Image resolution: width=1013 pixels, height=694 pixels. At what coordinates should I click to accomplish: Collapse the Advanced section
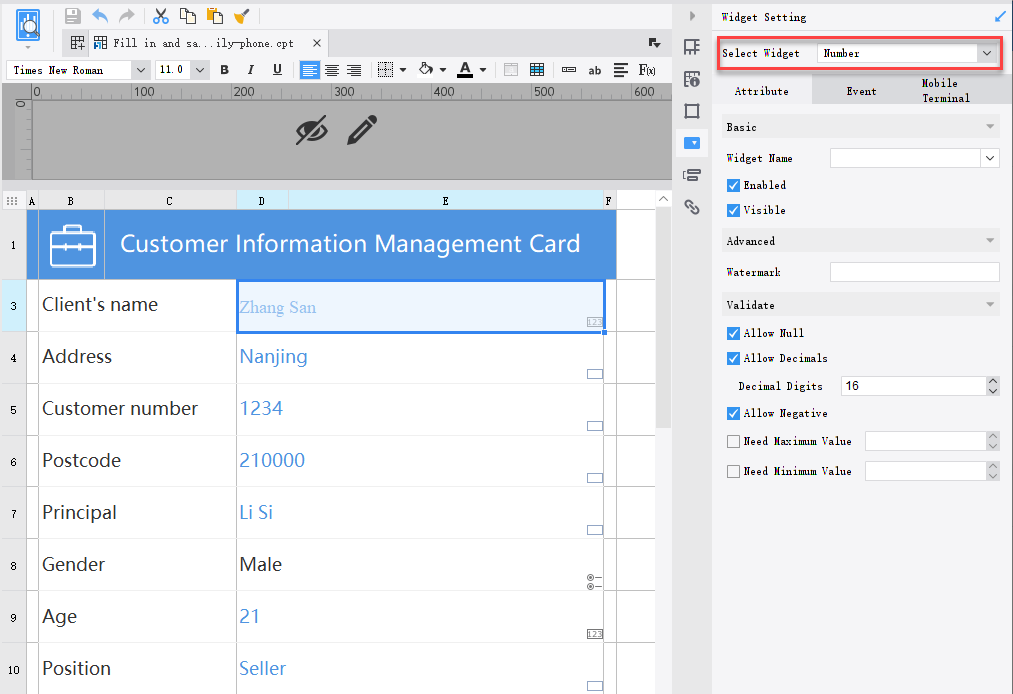click(x=990, y=240)
